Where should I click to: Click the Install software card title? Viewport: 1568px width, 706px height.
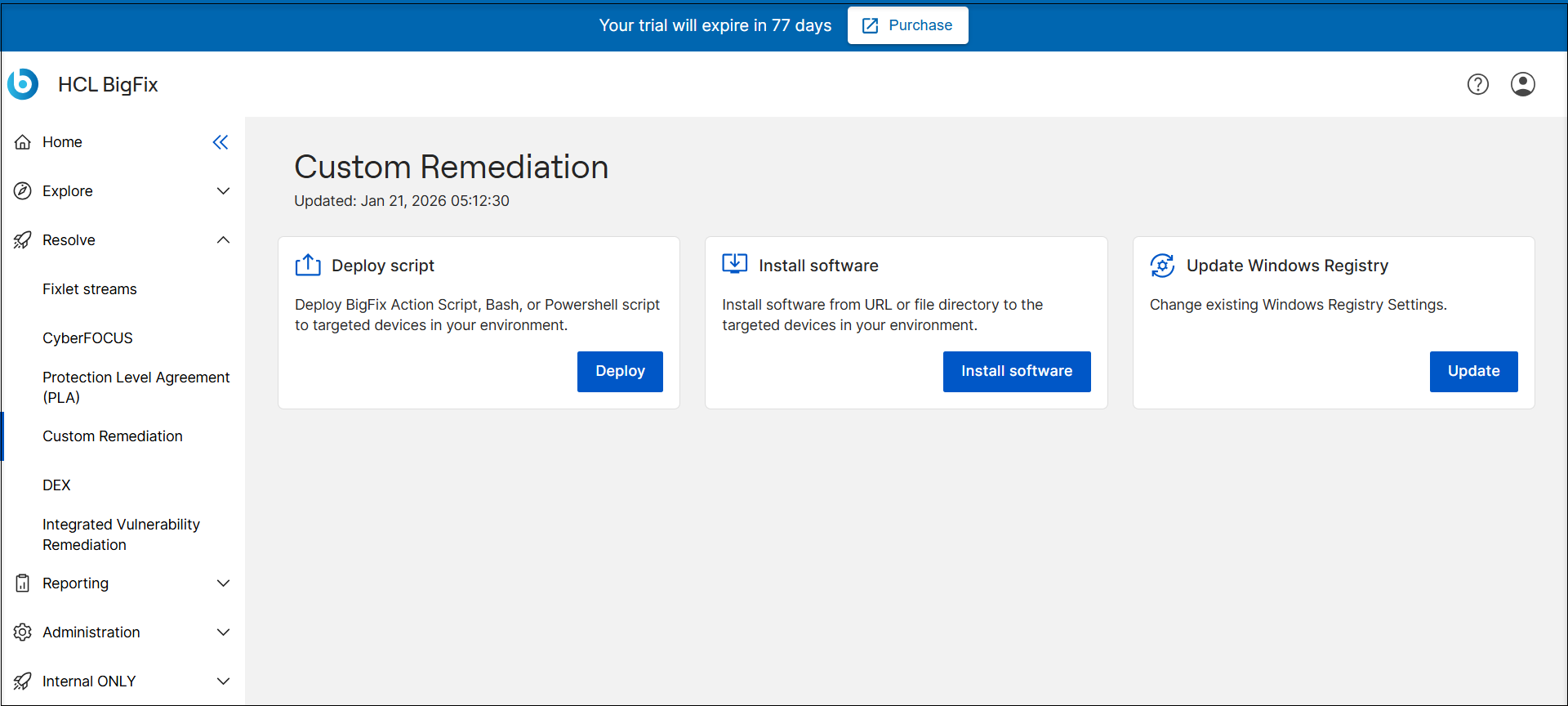[x=818, y=266]
